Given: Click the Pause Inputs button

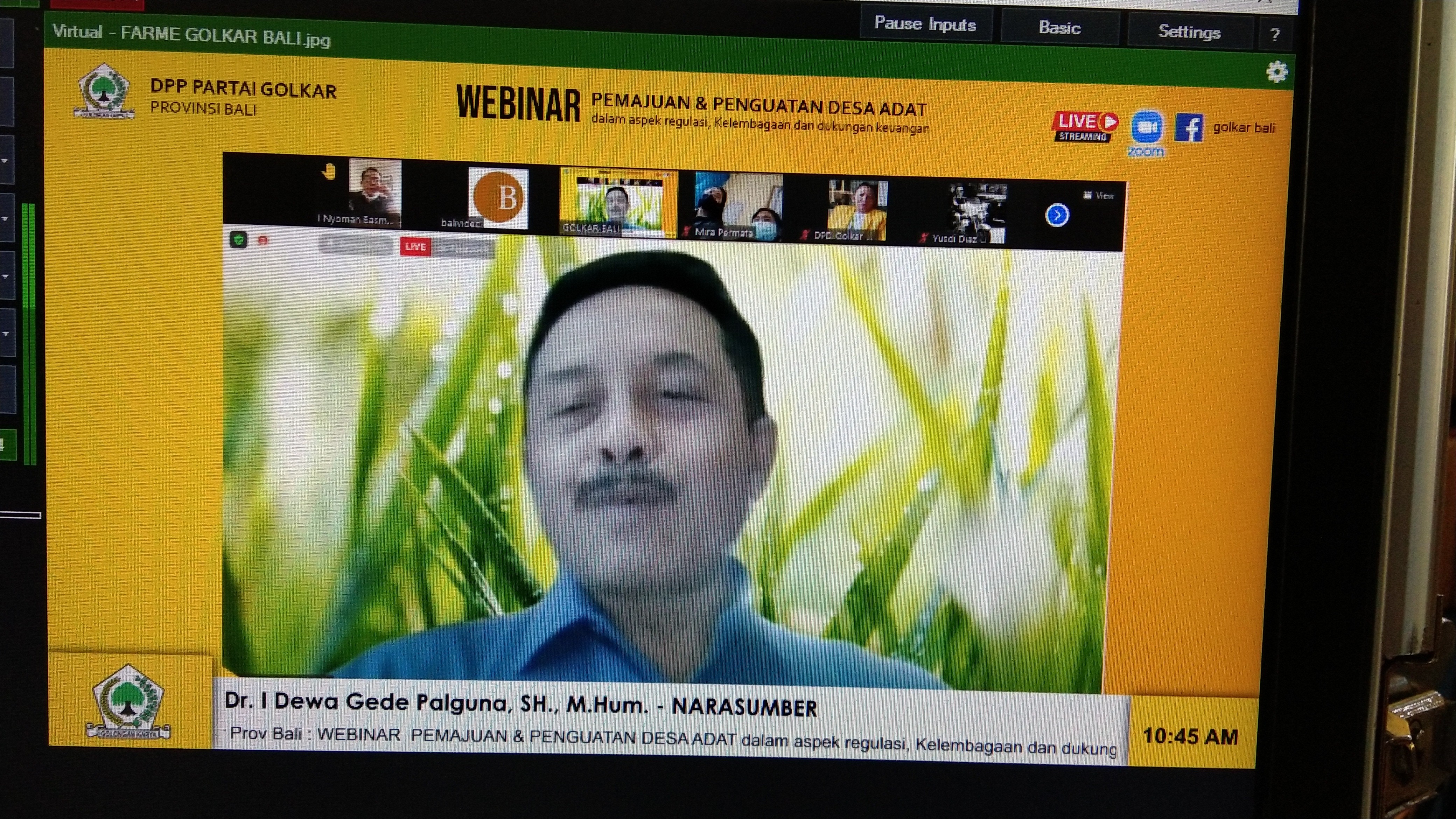Looking at the screenshot, I should pyautogui.click(x=927, y=24).
